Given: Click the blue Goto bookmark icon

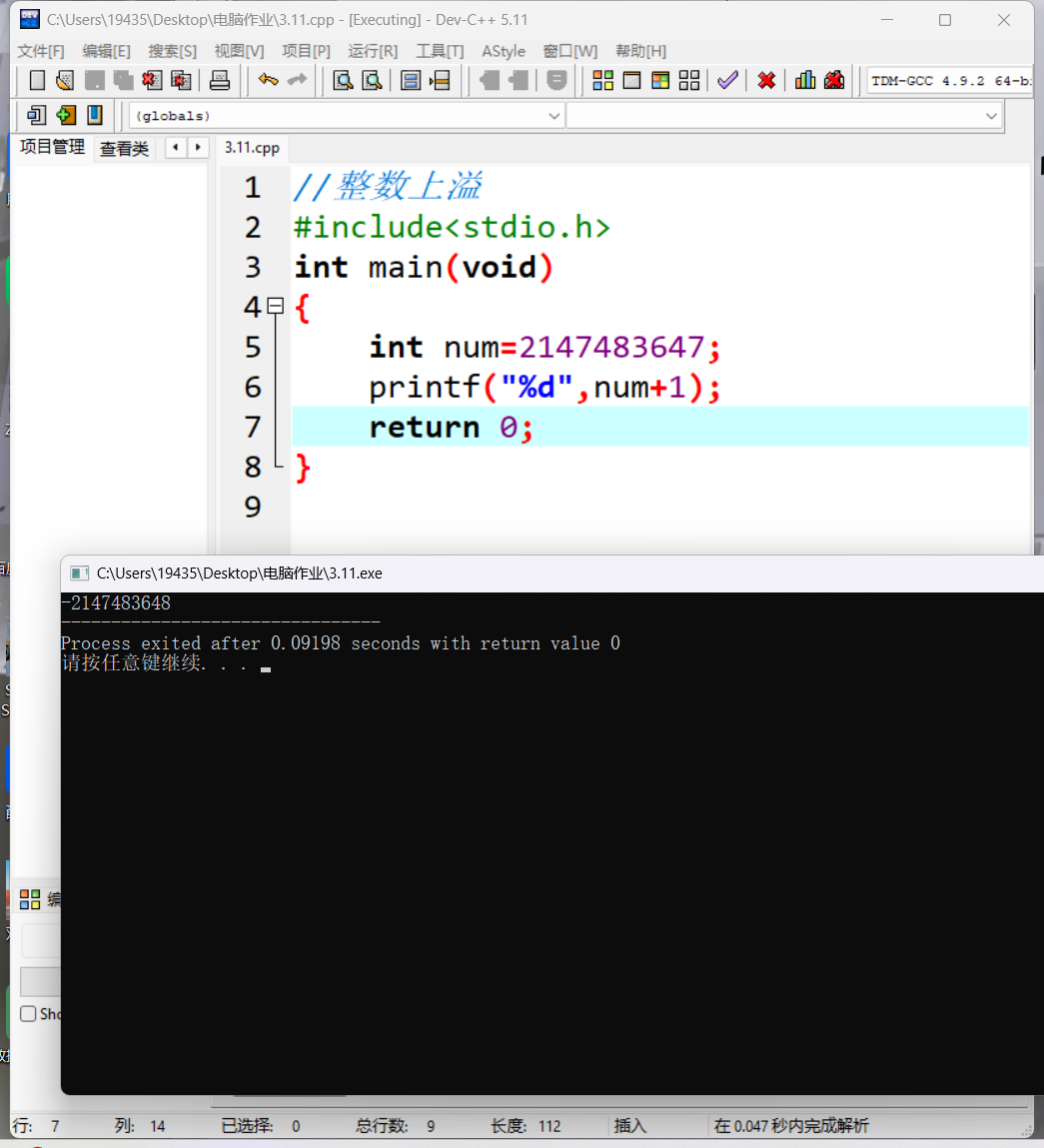Looking at the screenshot, I should click(x=95, y=115).
